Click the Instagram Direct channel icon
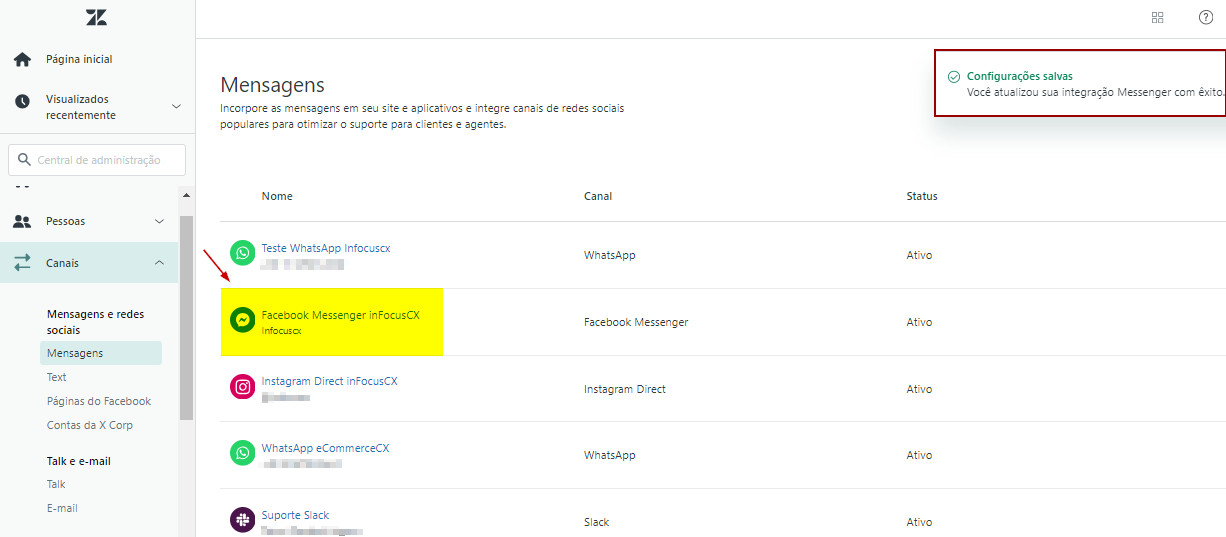 point(242,387)
